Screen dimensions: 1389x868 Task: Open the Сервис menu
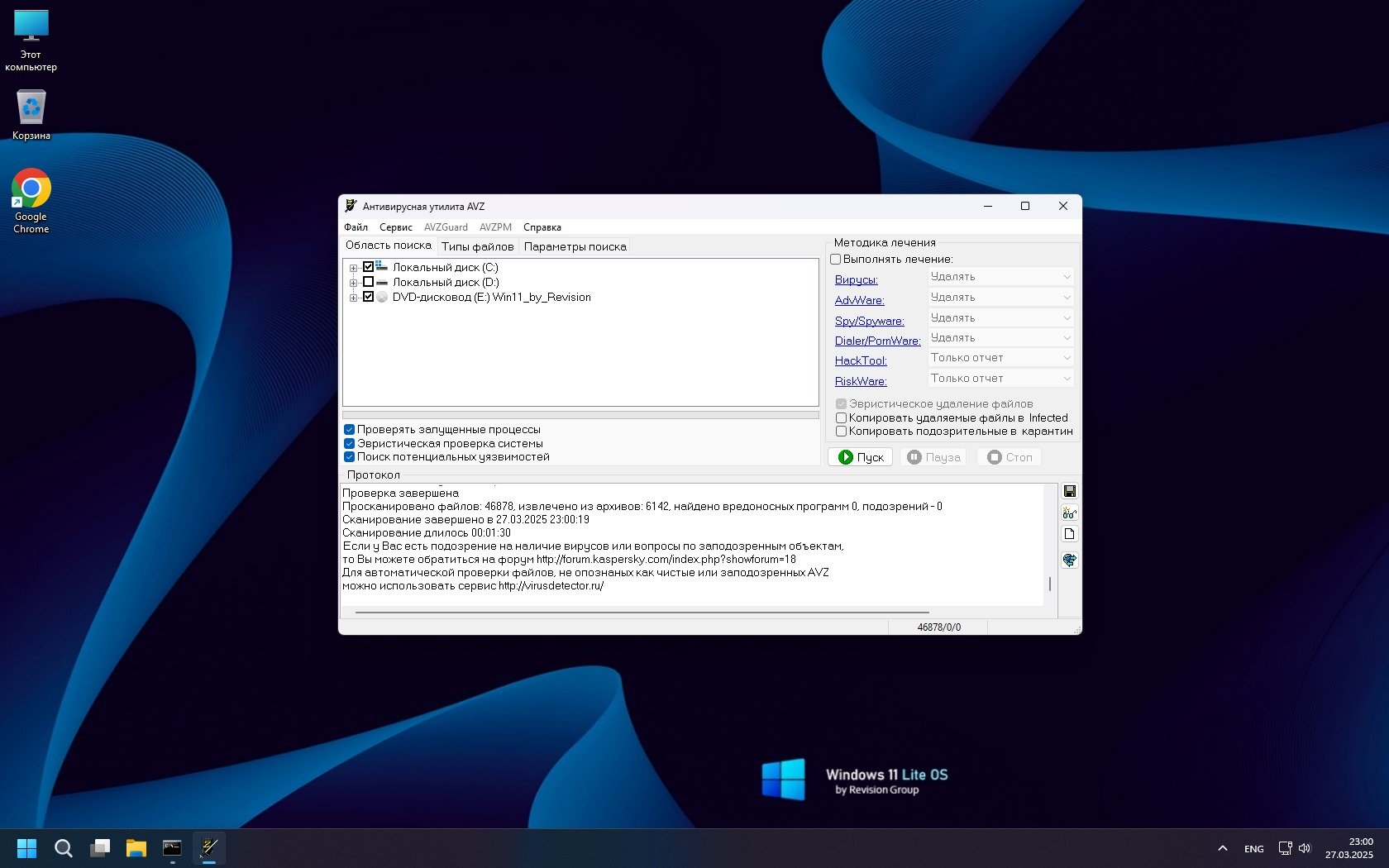coord(396,227)
